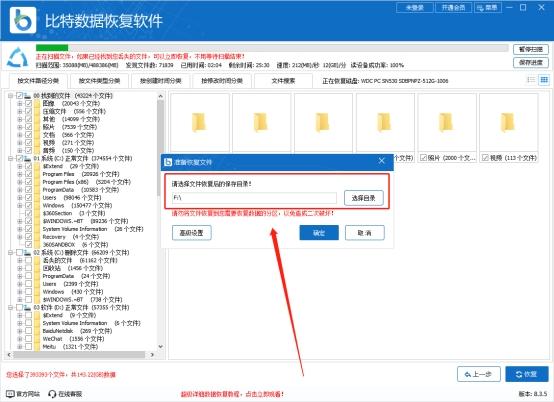Click the 未登录 login button
Screen dimensions: 554x402
(415, 7)
